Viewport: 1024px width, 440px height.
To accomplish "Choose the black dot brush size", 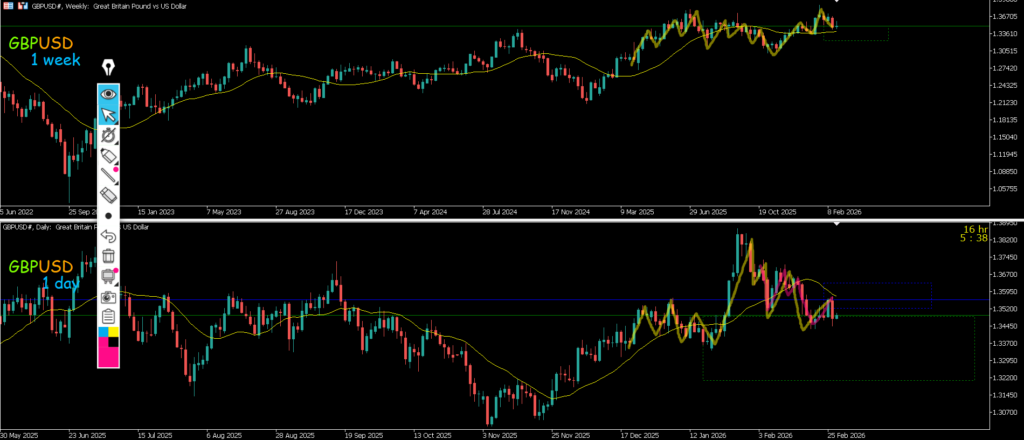I will point(109,216).
